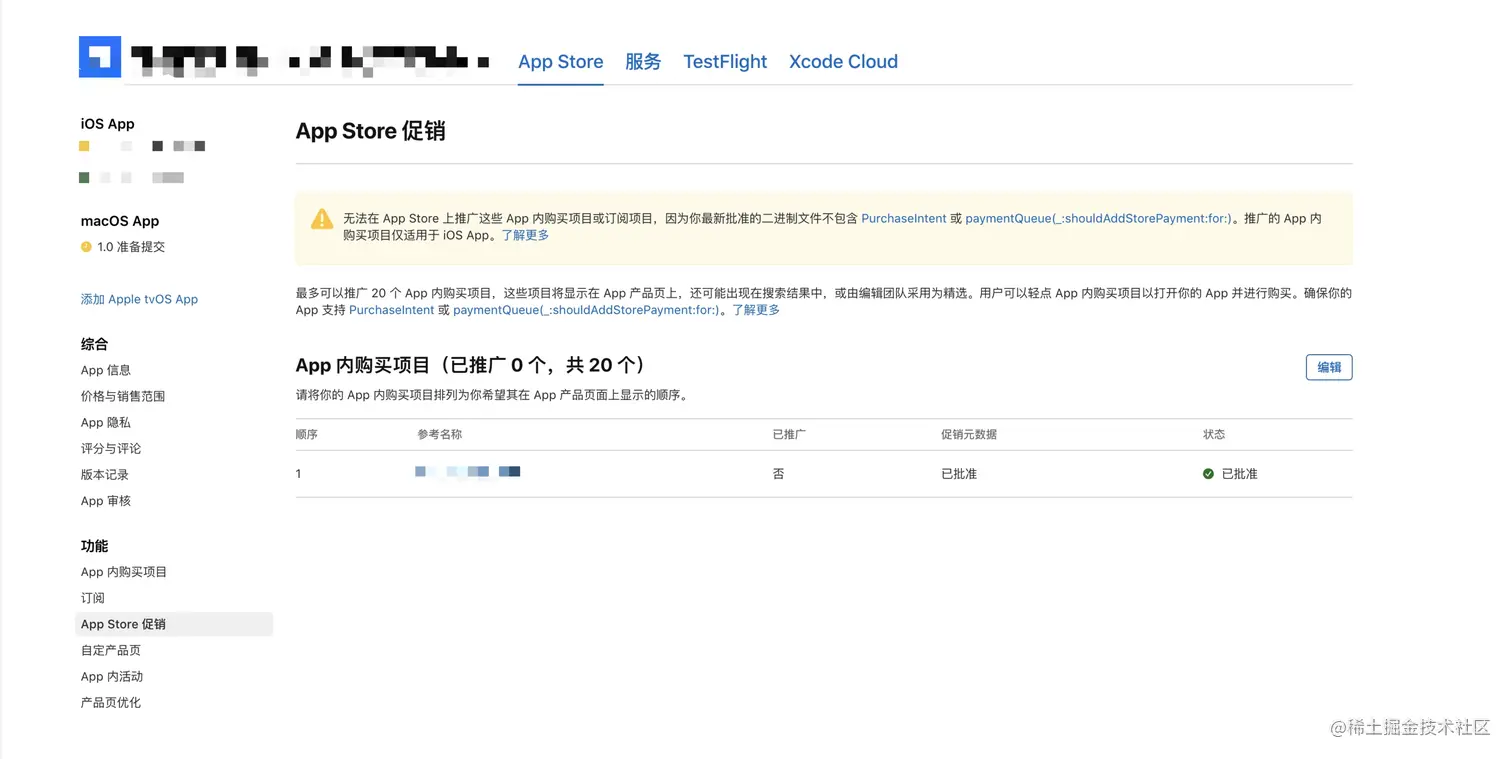Open the TestFlight tab
1512x759 pixels.
pos(725,61)
